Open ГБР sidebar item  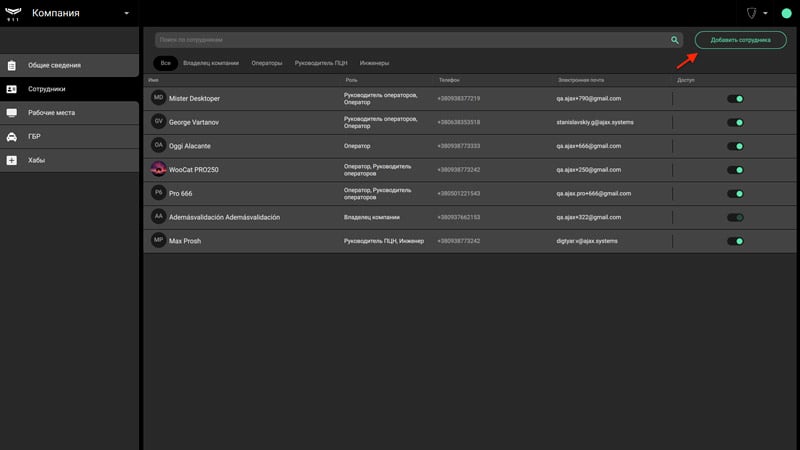pos(69,136)
